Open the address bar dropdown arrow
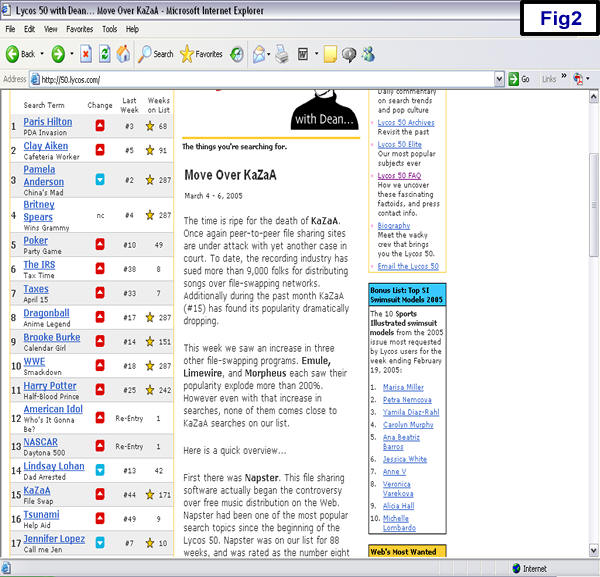Image resolution: width=600 pixels, height=577 pixels. click(499, 79)
